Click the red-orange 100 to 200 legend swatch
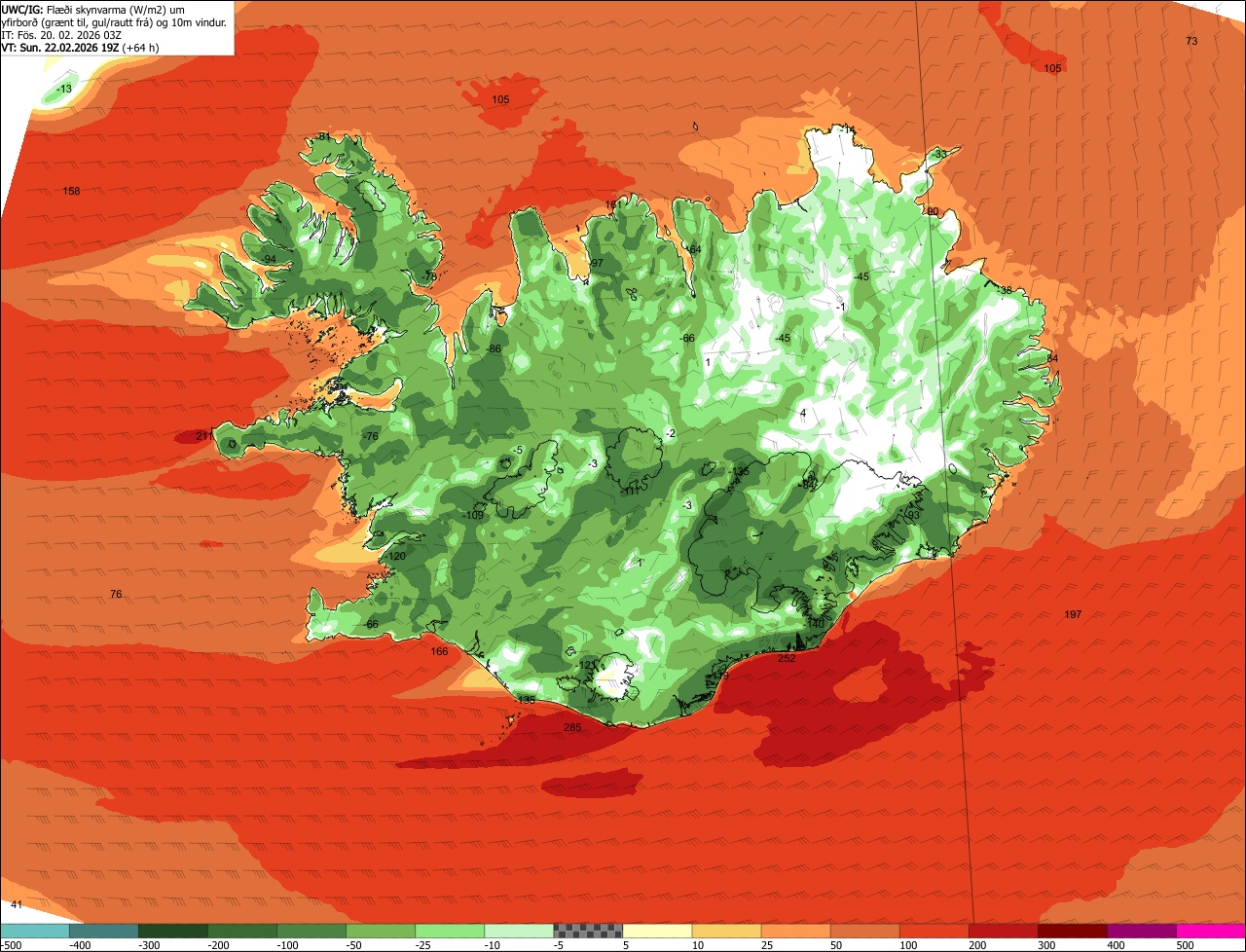 click(934, 931)
